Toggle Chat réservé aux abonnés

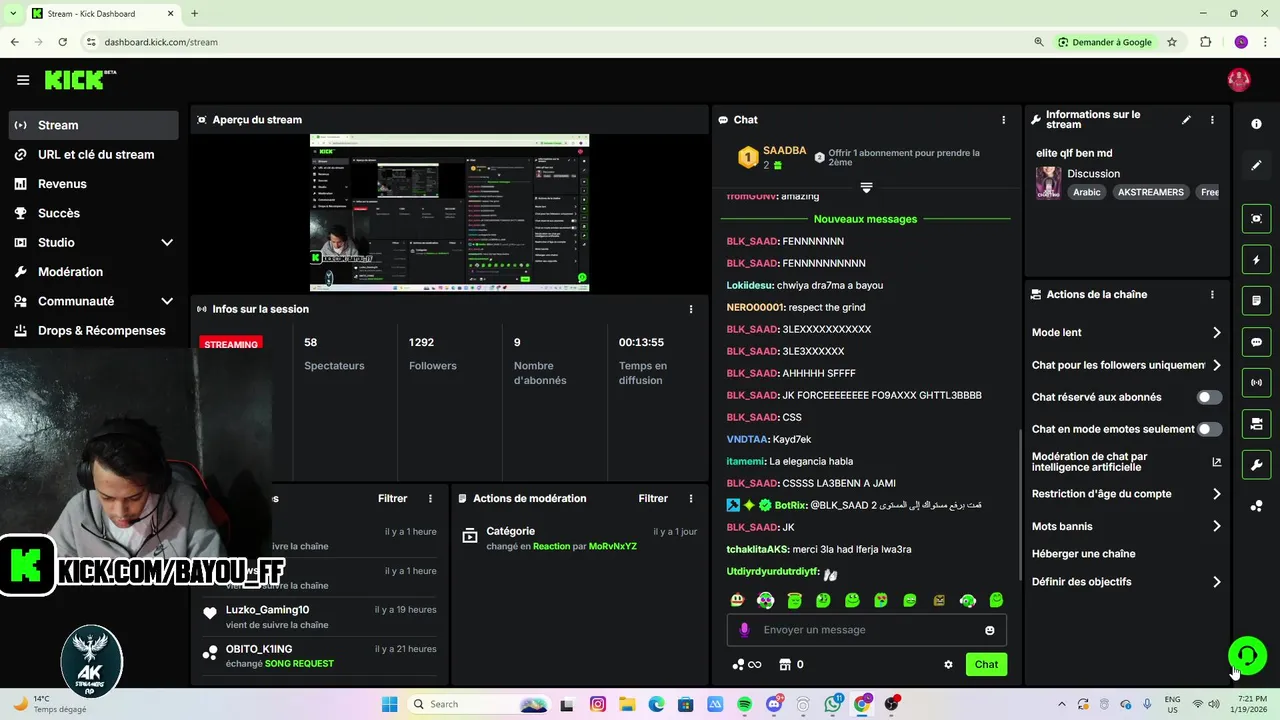pos(1209,397)
